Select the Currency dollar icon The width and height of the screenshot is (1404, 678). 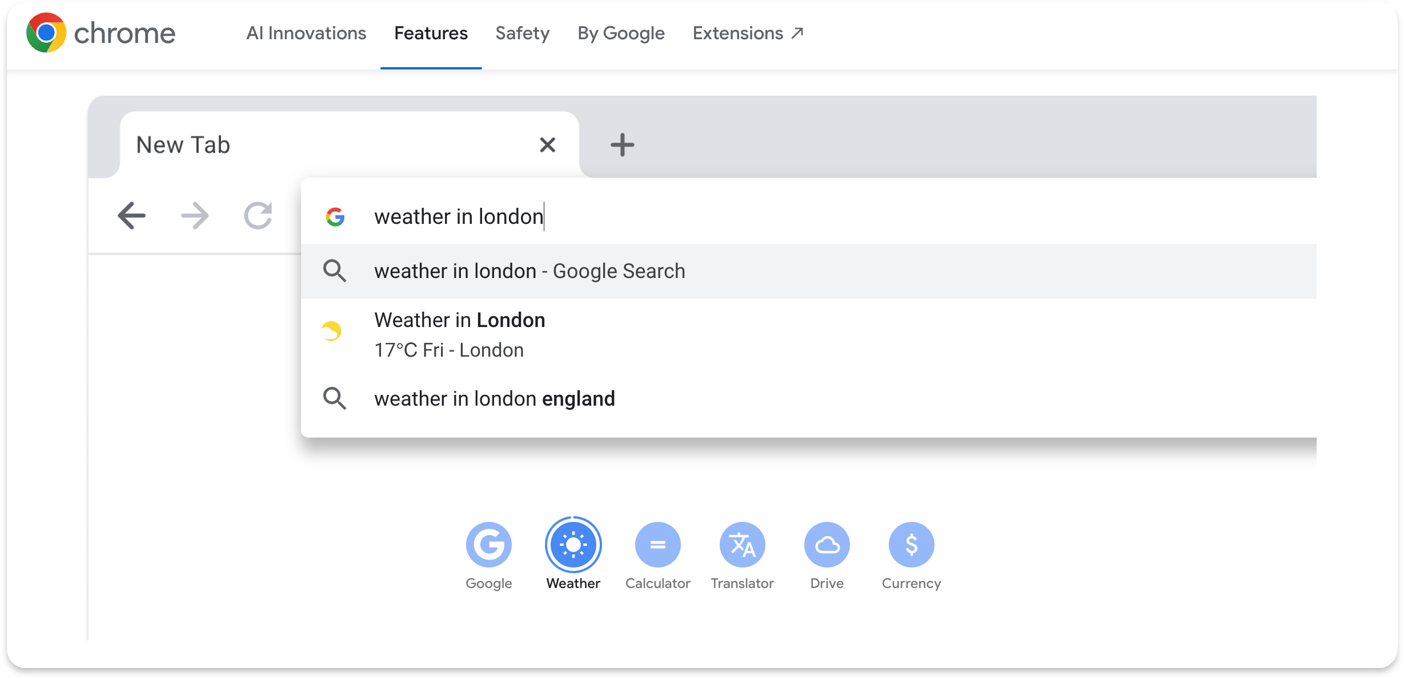911,545
